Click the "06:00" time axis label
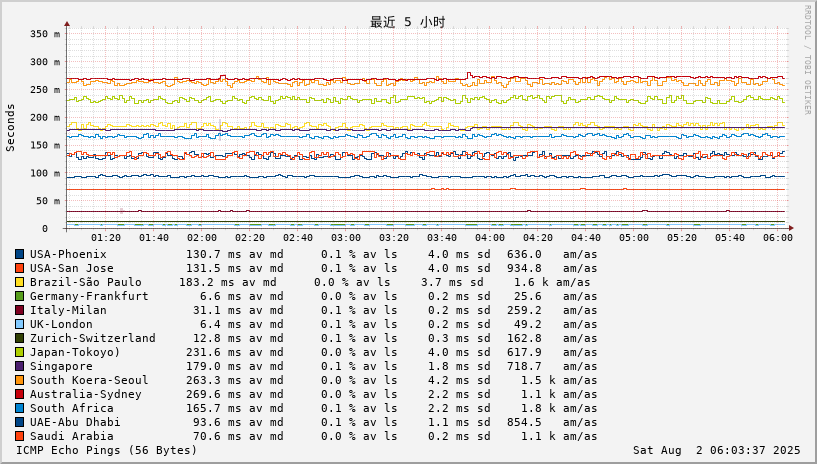817x464 pixels. point(778,237)
